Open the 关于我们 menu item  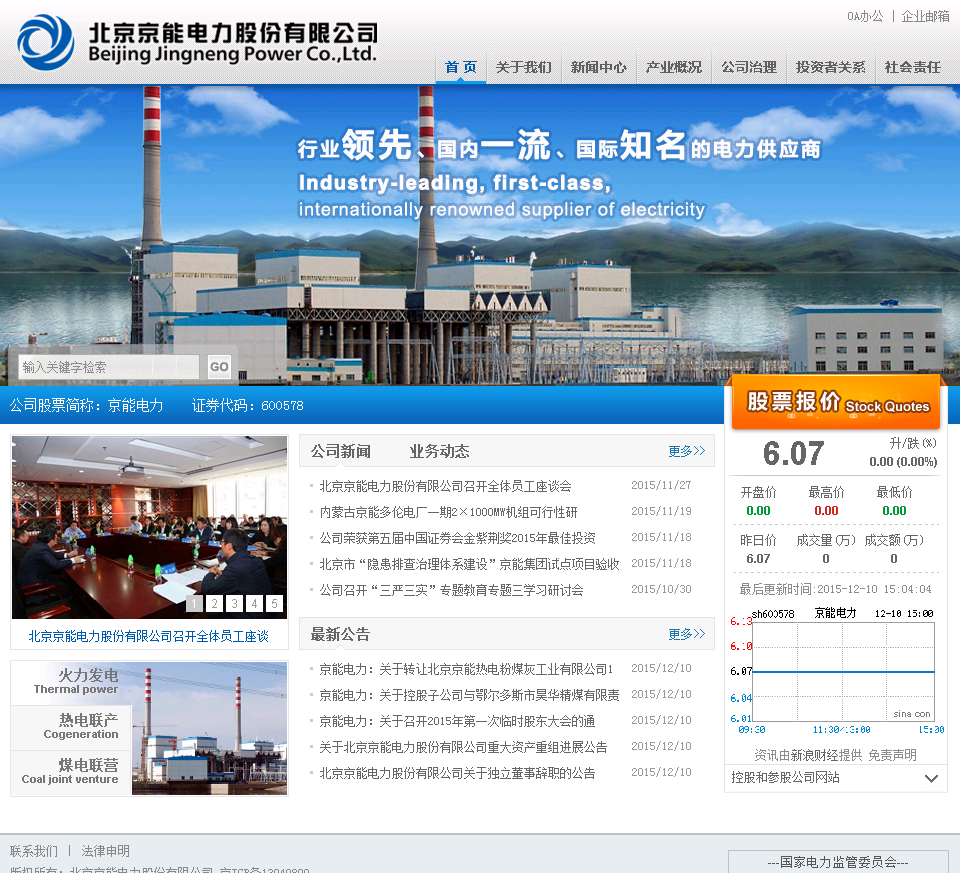pyautogui.click(x=523, y=67)
